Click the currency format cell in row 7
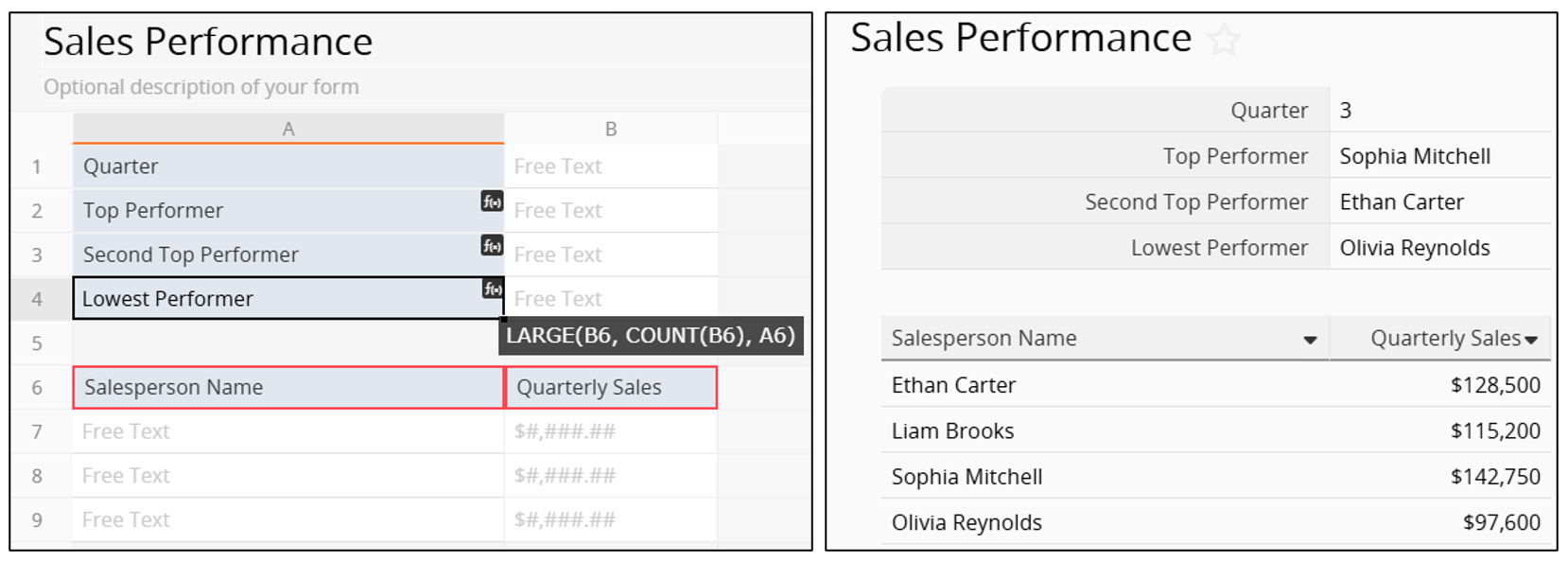The width and height of the screenshot is (1568, 562). (611, 431)
